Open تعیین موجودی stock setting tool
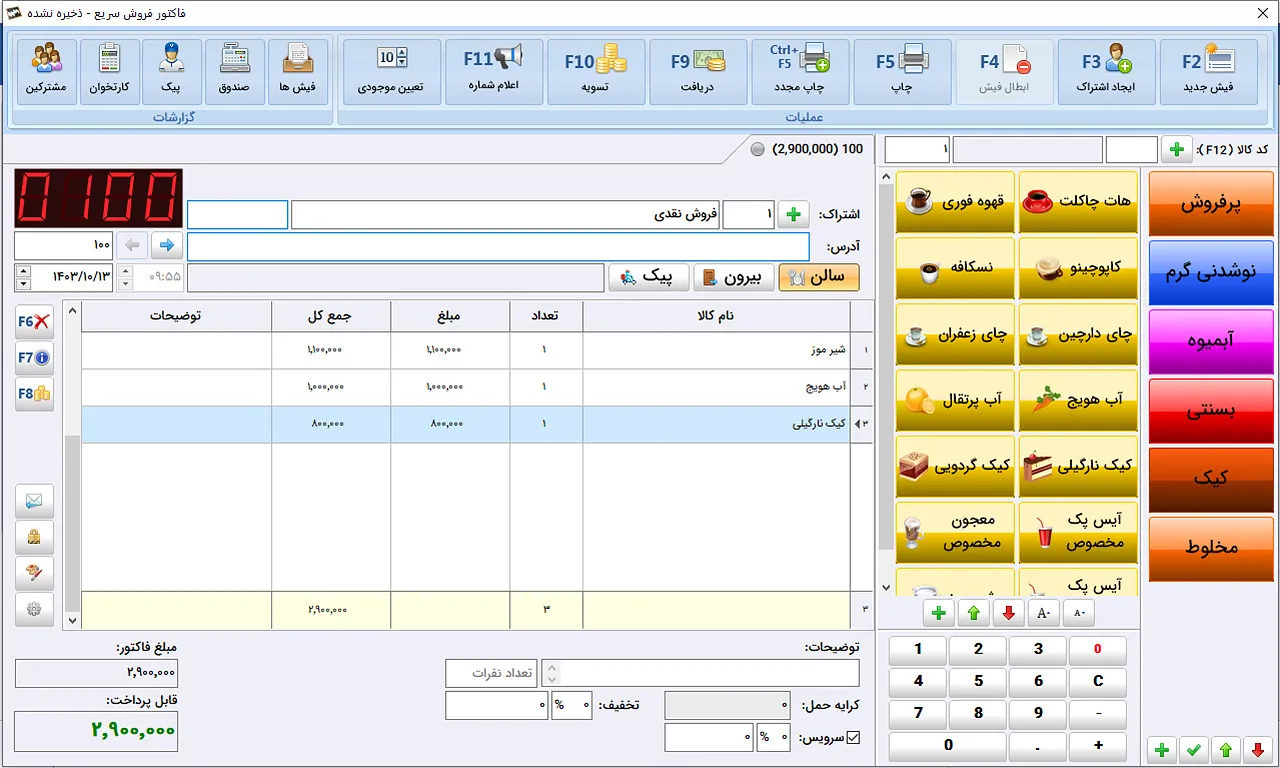 [x=391, y=72]
